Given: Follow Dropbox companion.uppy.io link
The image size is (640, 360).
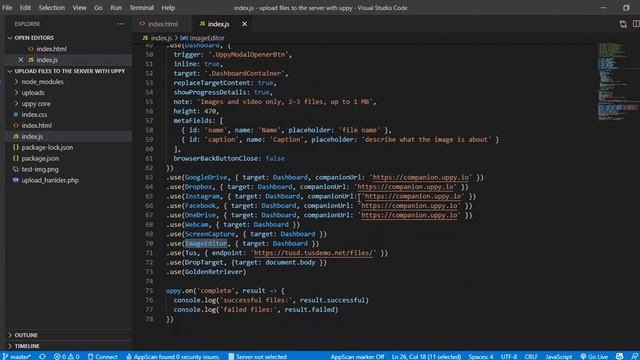Looking at the screenshot, I should click(405, 187).
